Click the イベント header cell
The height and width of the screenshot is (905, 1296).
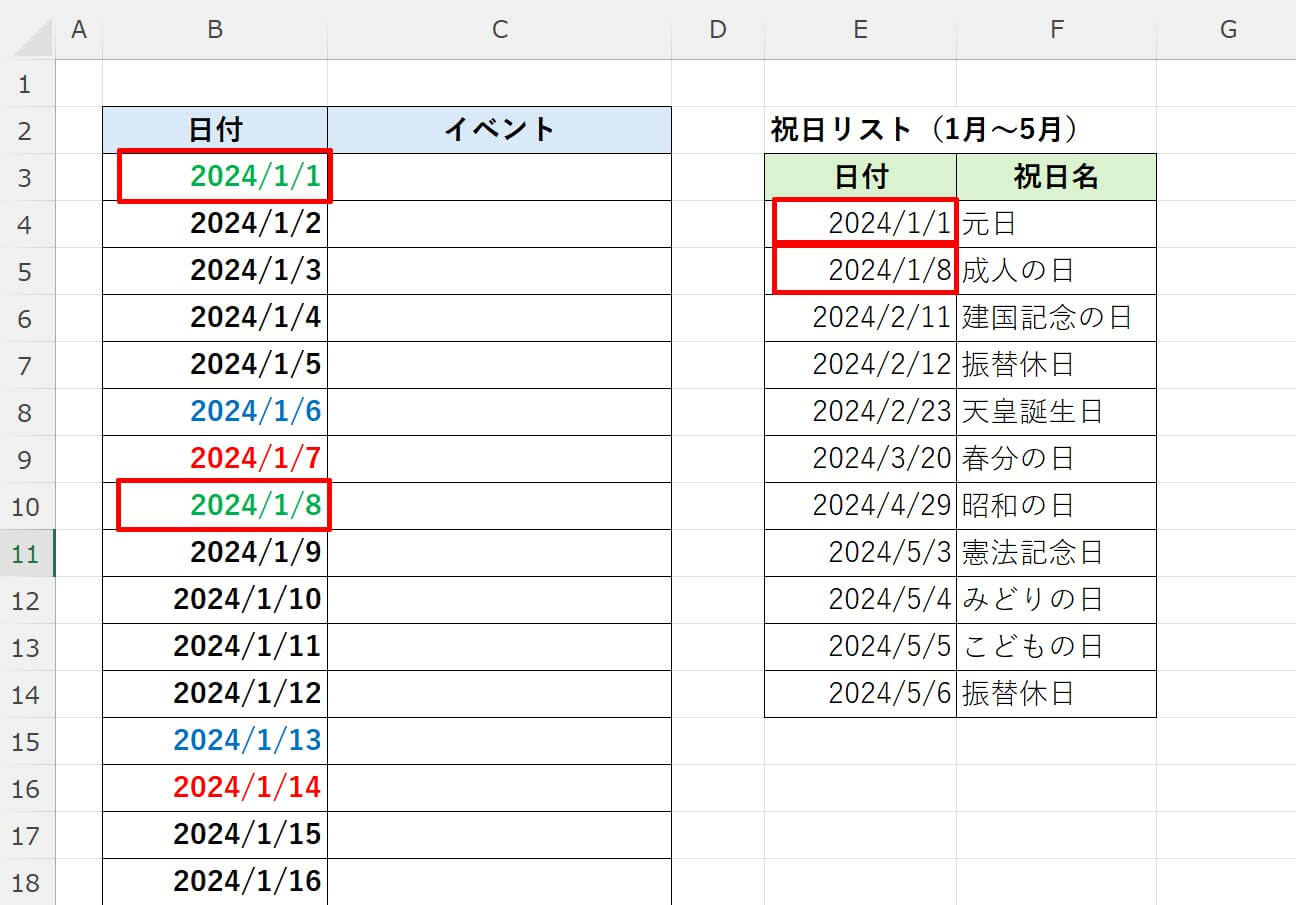[500, 130]
